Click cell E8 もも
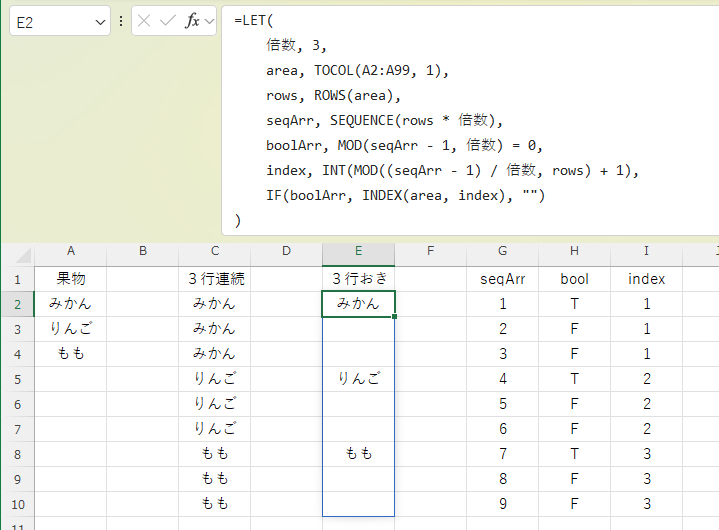Viewport: 719px width, 530px height. point(359,454)
